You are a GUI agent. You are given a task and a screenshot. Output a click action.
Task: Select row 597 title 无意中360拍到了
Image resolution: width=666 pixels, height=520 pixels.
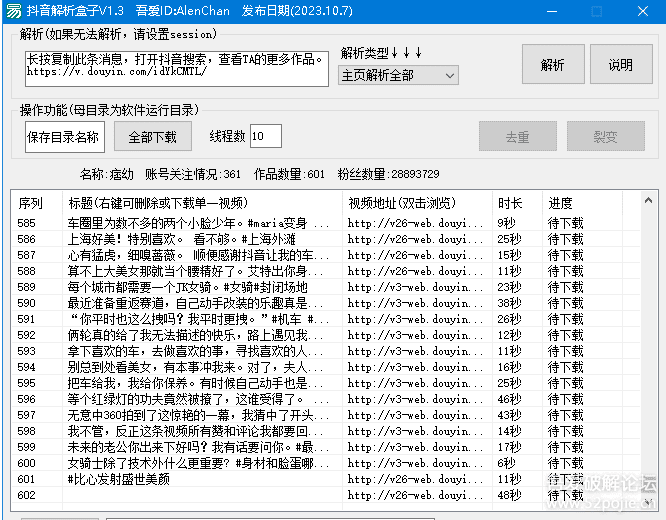click(x=198, y=415)
